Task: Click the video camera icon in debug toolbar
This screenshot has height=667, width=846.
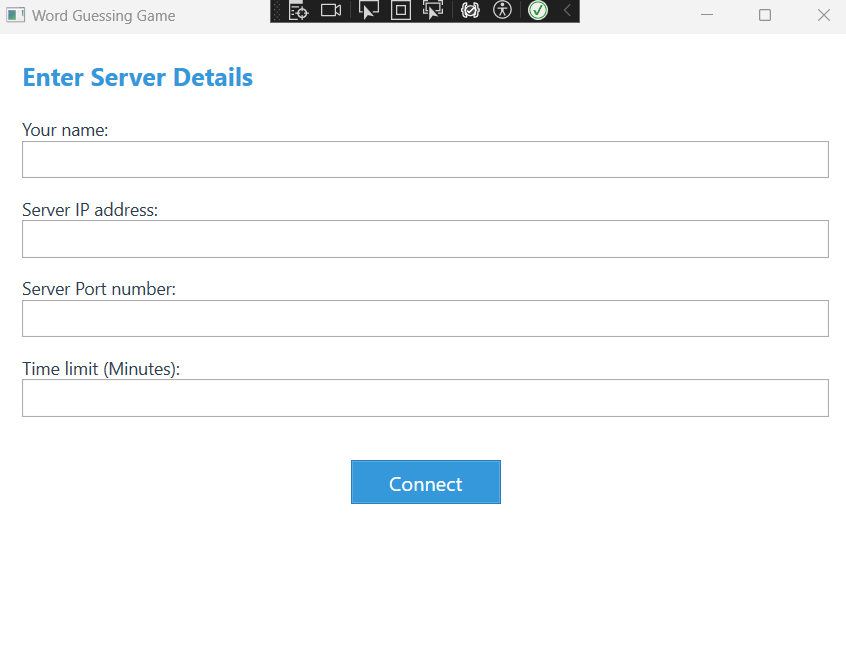Action: tap(331, 11)
